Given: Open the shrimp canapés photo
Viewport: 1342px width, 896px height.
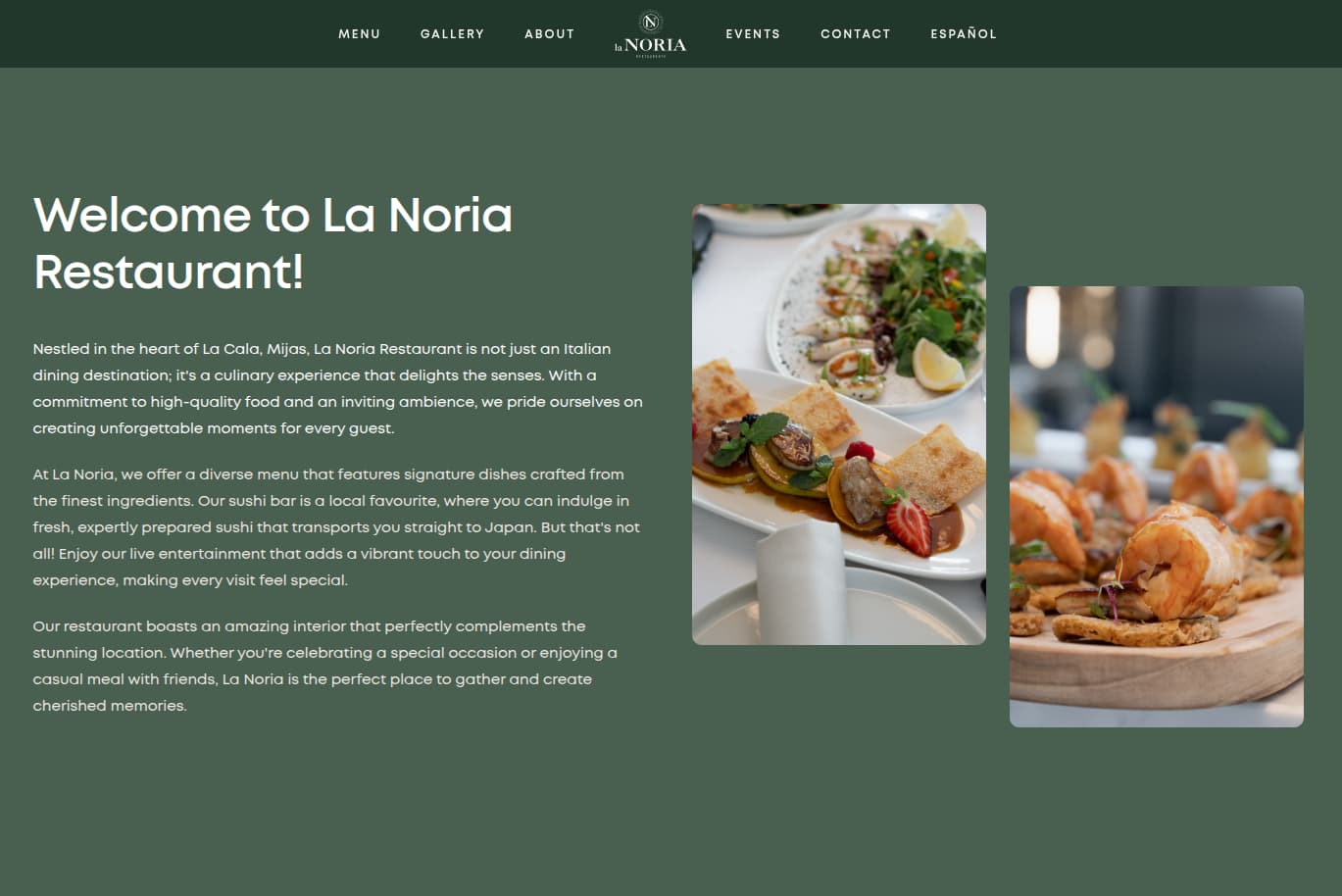Looking at the screenshot, I should [1157, 507].
